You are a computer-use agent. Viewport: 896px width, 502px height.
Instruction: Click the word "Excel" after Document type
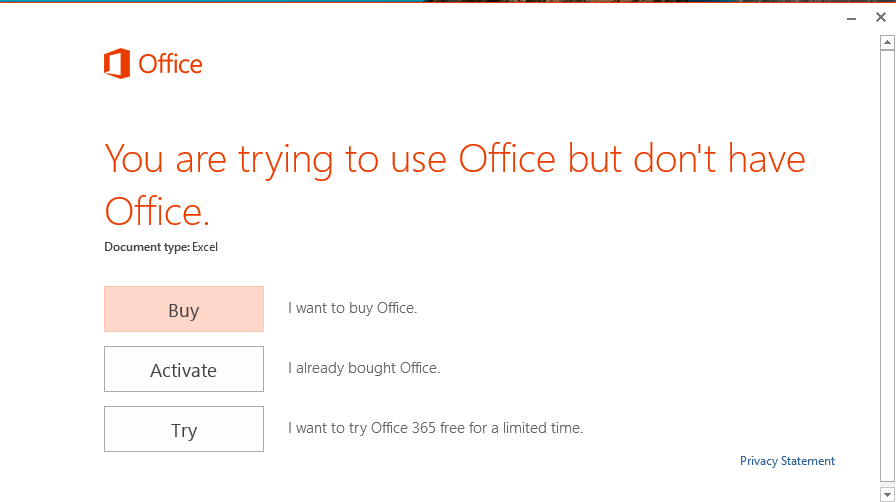coord(205,247)
